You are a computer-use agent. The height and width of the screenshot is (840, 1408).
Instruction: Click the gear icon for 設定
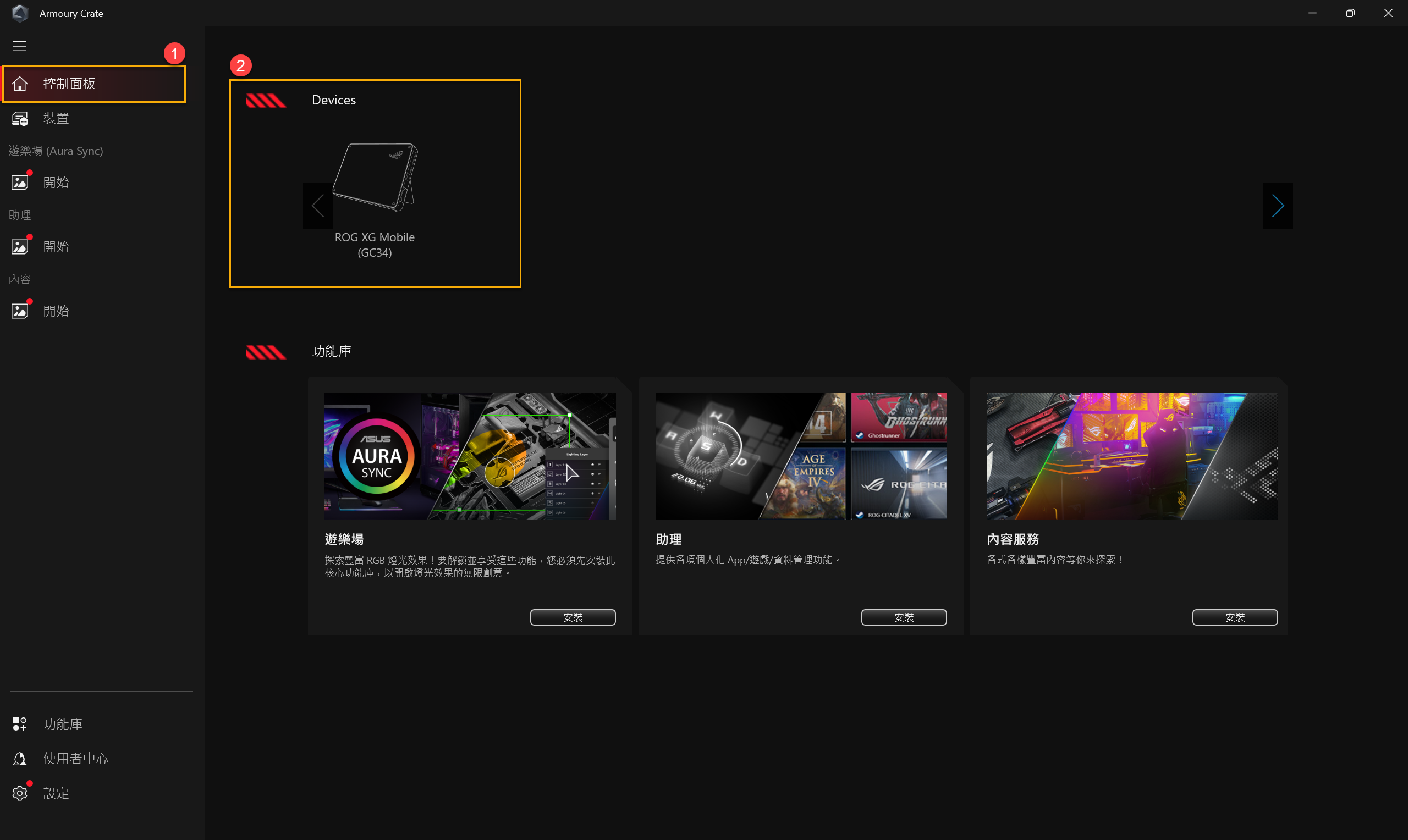20,793
